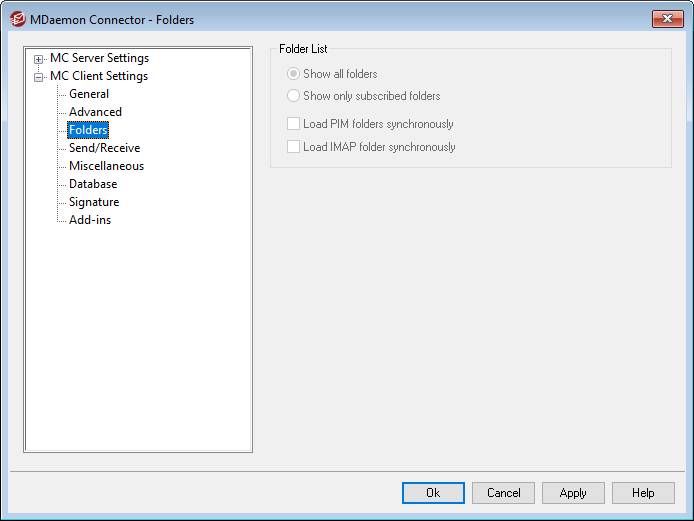Screen dimensions: 694x521
Task: Close the MDaemon Connector dialog
Action: pos(666,19)
